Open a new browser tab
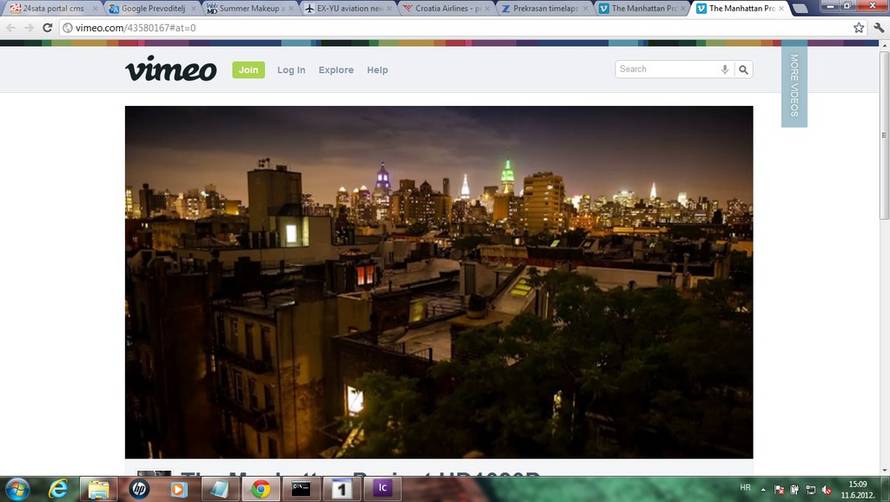 coord(800,9)
